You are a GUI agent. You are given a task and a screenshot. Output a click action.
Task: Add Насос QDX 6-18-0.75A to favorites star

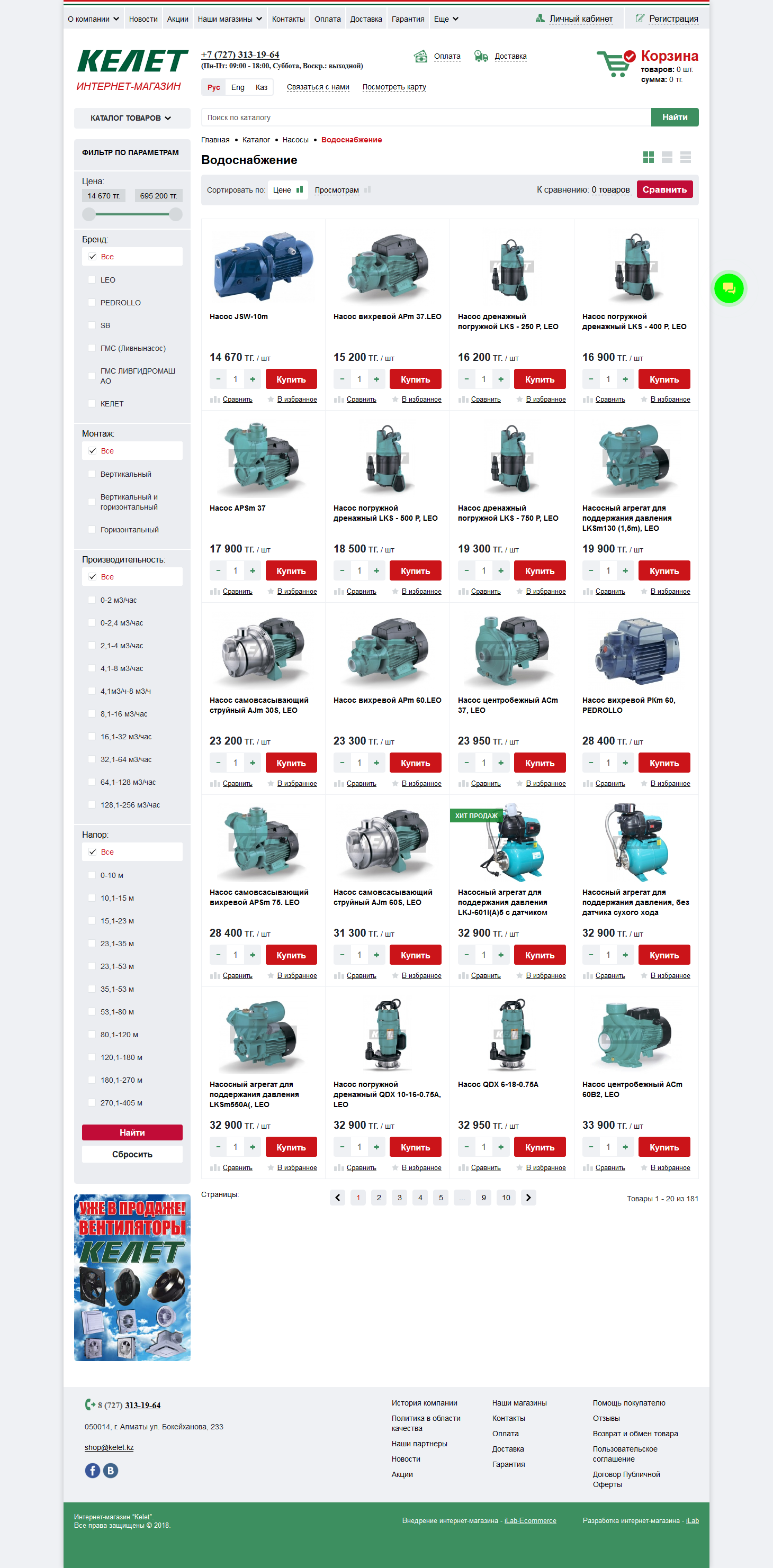coord(519,1167)
